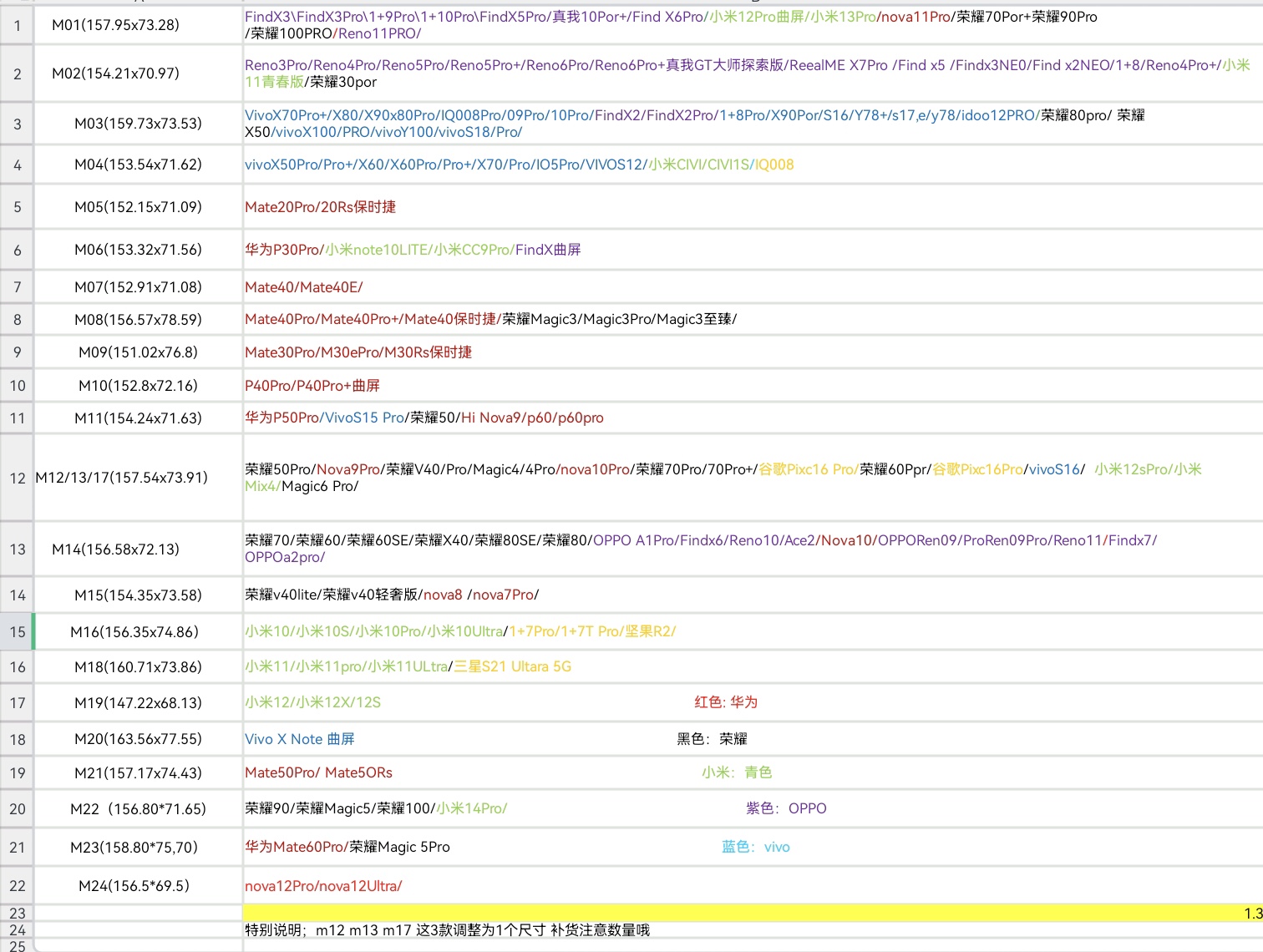The height and width of the screenshot is (952, 1263).
Task: Click cell M11(154.24x71.63)
Action: pos(138,418)
